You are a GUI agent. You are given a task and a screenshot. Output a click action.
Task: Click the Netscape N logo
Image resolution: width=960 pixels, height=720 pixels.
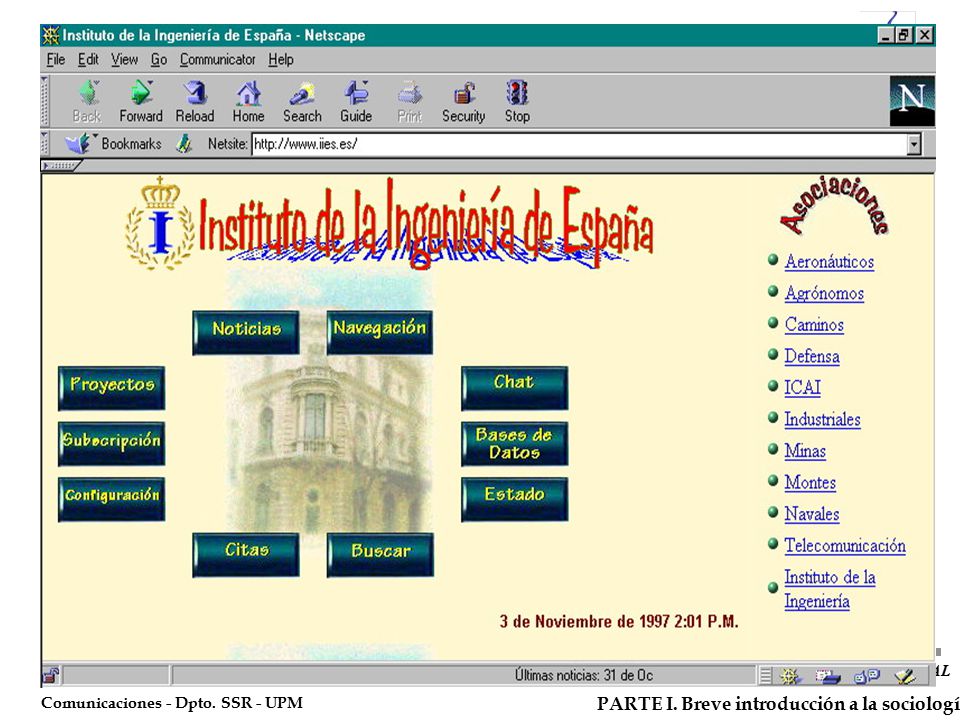[912, 100]
